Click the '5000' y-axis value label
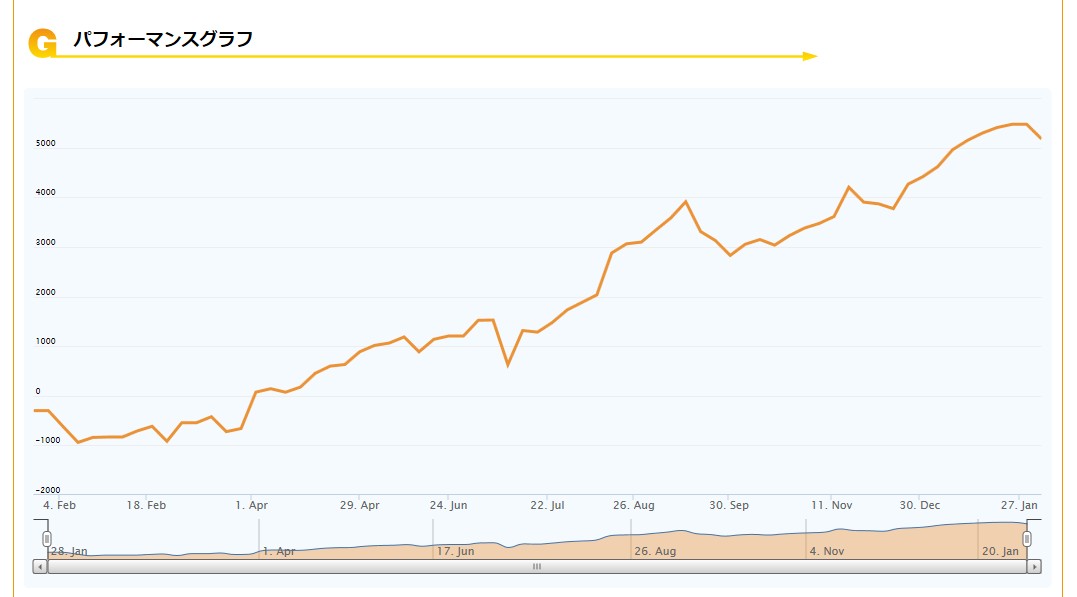This screenshot has width=1077, height=597. [46, 144]
